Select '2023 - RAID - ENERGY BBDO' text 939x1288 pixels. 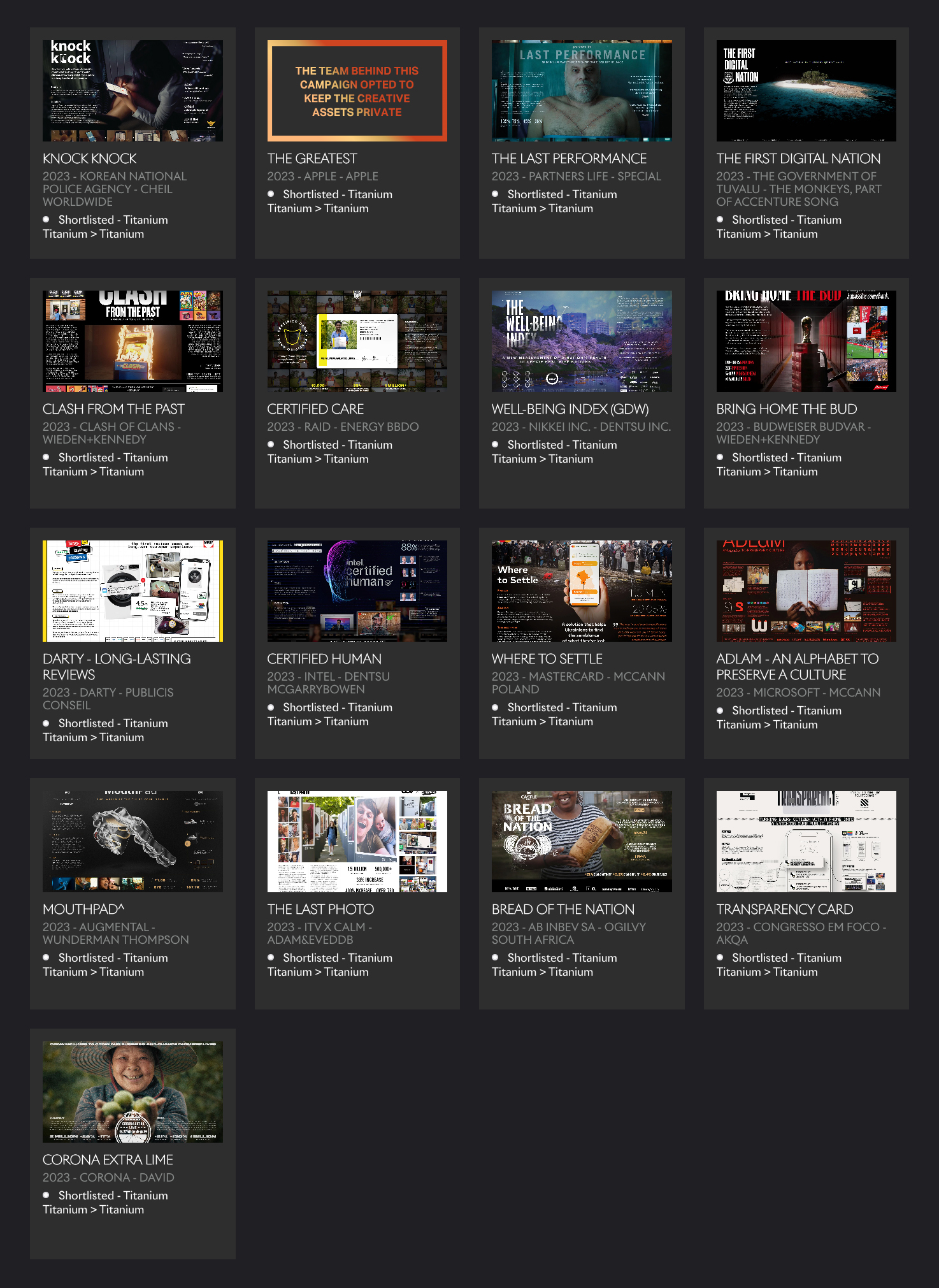[343, 427]
